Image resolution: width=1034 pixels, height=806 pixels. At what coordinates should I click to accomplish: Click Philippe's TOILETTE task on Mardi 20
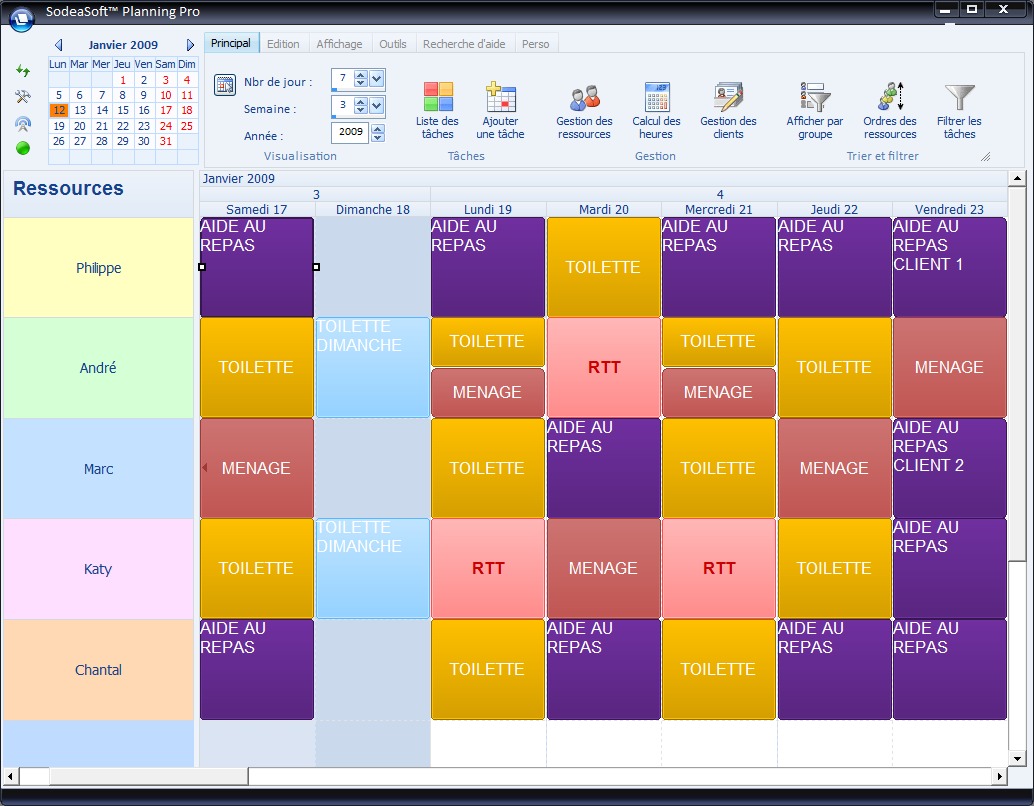[603, 267]
